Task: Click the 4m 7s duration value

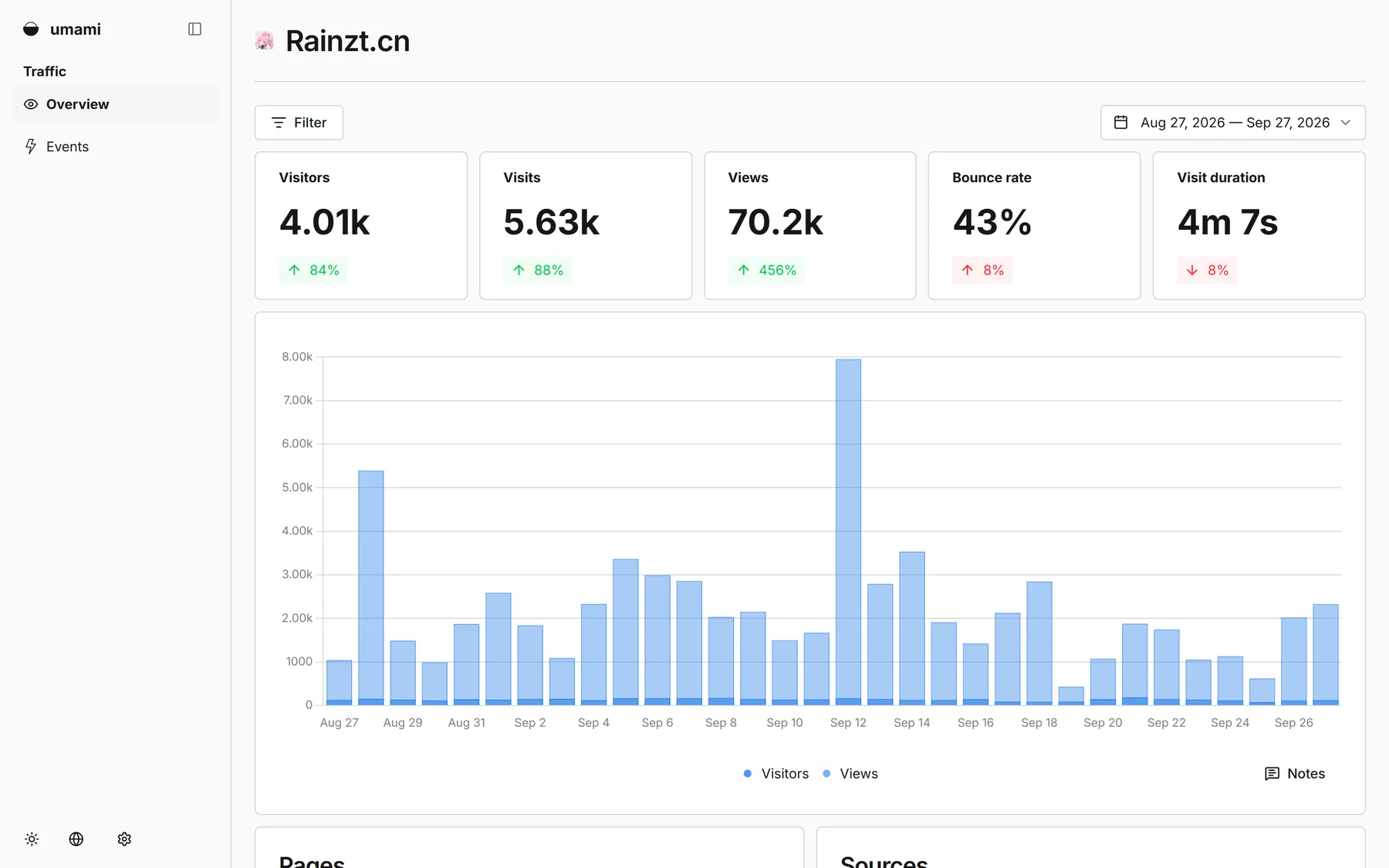Action: pyautogui.click(x=1228, y=222)
